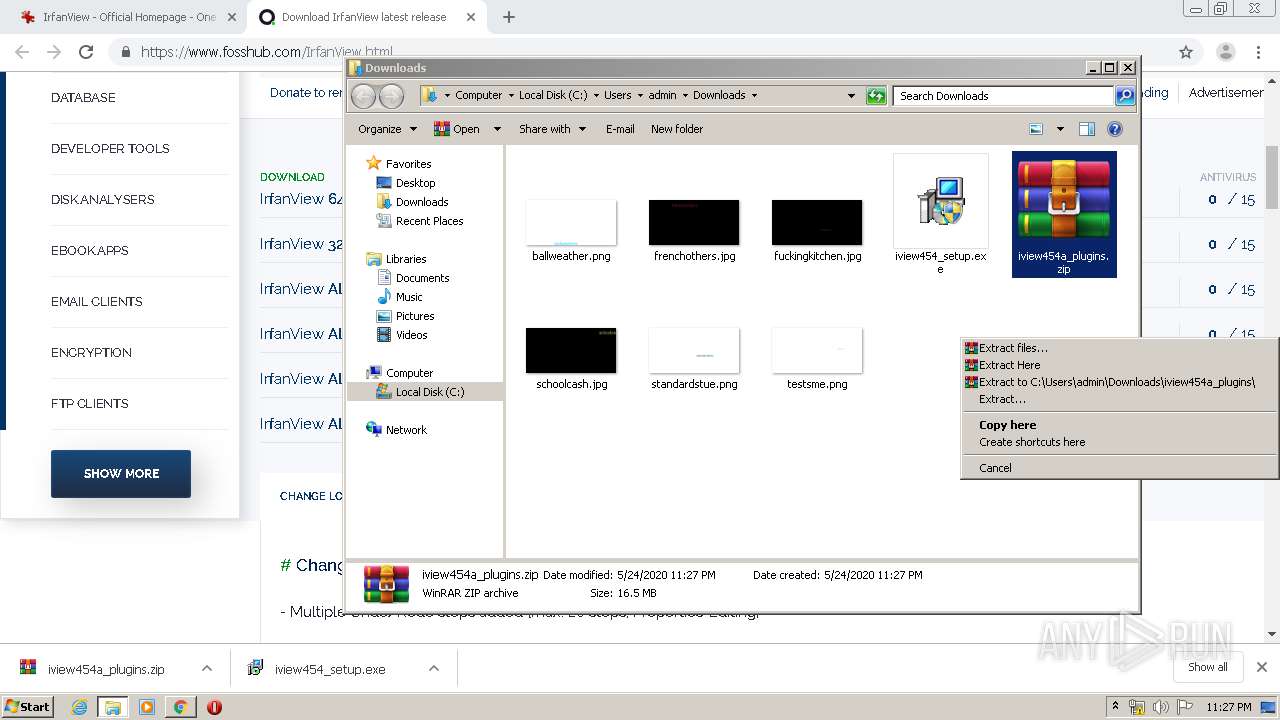
Task: Click New folder button
Action: [677, 129]
